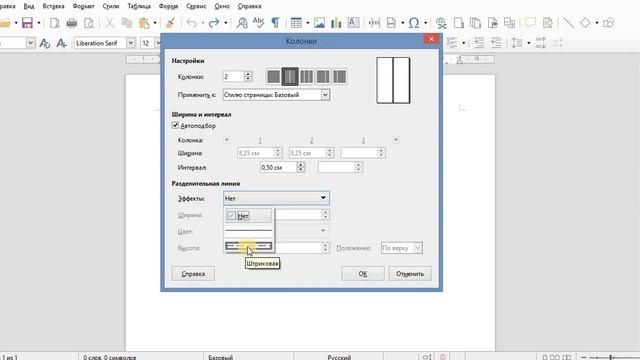The image size is (640, 360).
Task: Select three-column layout preset
Action: click(x=306, y=76)
